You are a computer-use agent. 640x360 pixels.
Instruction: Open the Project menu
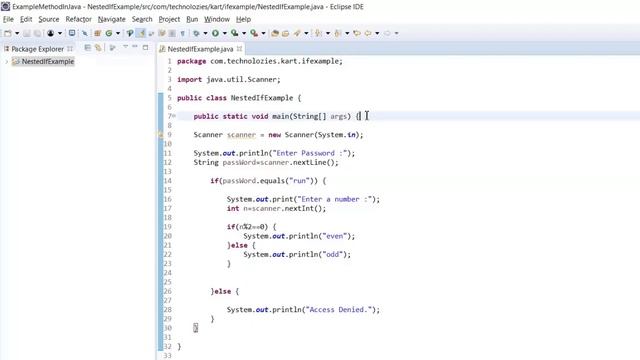(169, 19)
